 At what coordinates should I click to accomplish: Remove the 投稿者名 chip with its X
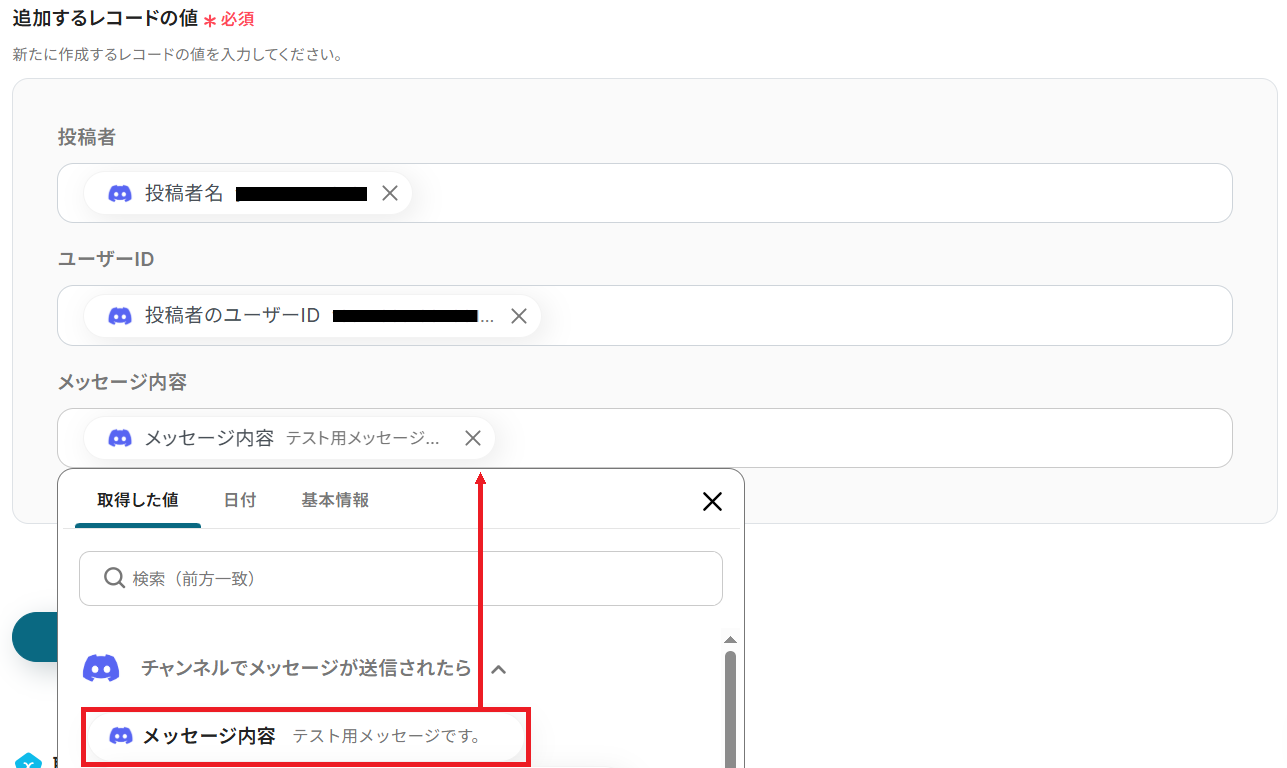click(x=390, y=193)
